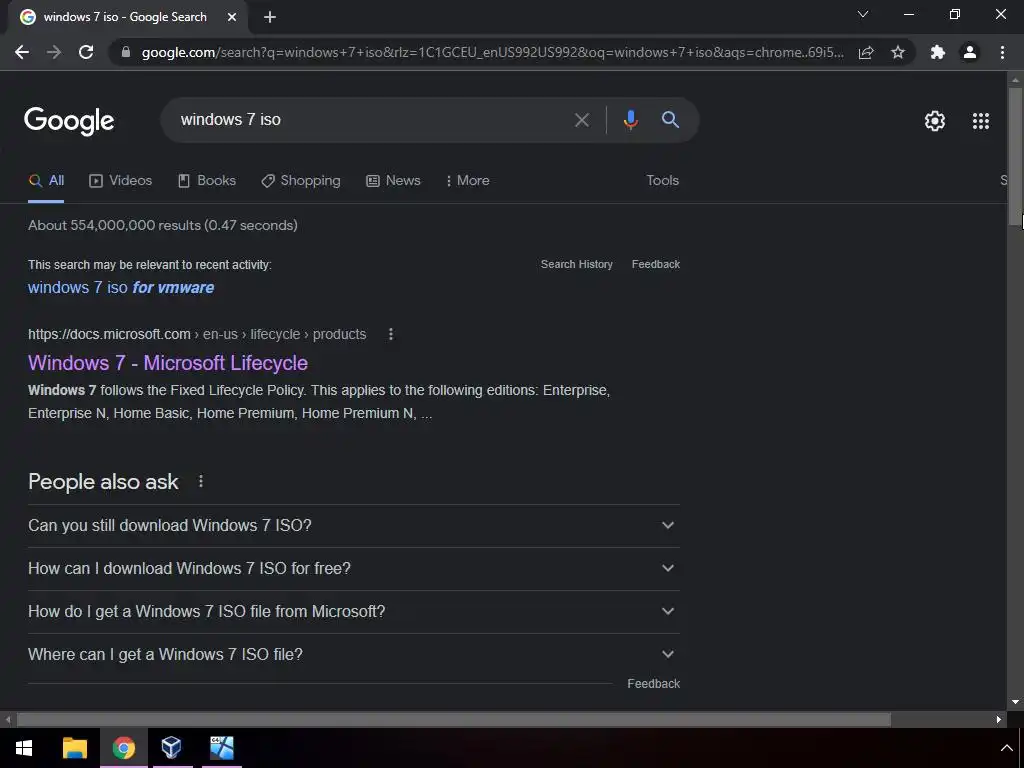Image resolution: width=1024 pixels, height=768 pixels.
Task: Open People also ask options menu
Action: click(x=200, y=481)
